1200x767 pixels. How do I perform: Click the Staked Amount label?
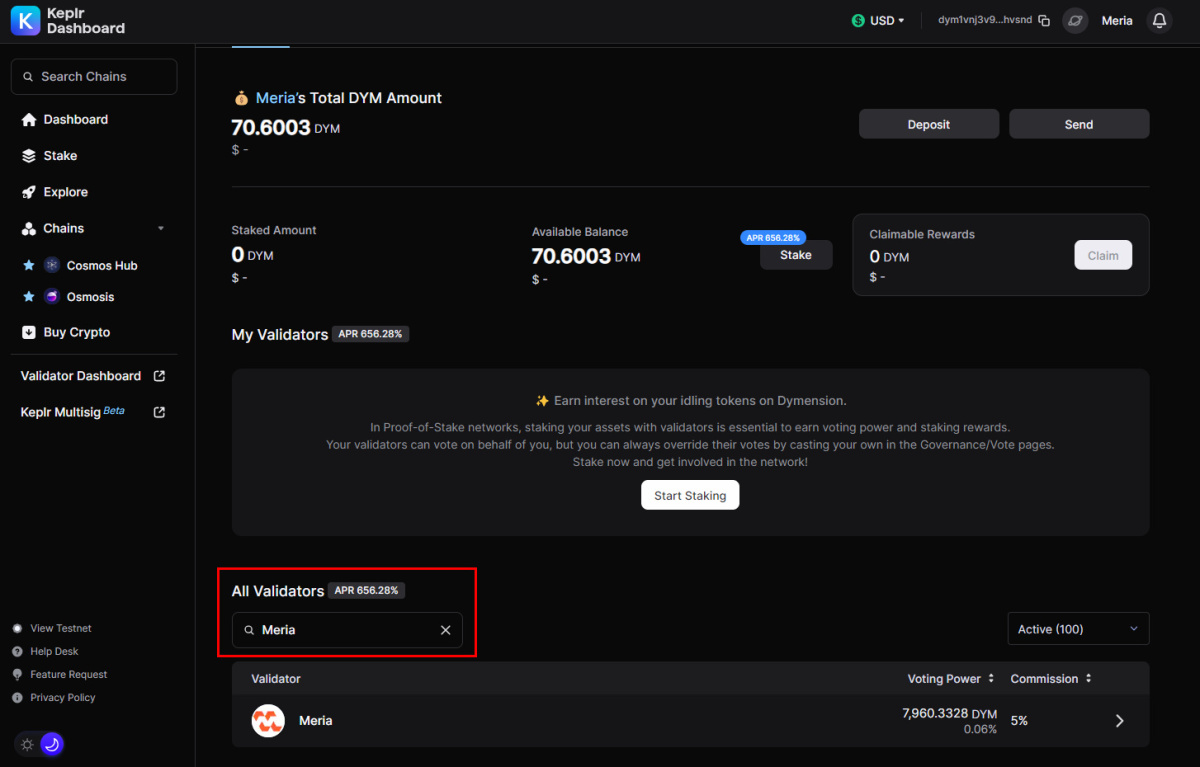[x=274, y=230]
